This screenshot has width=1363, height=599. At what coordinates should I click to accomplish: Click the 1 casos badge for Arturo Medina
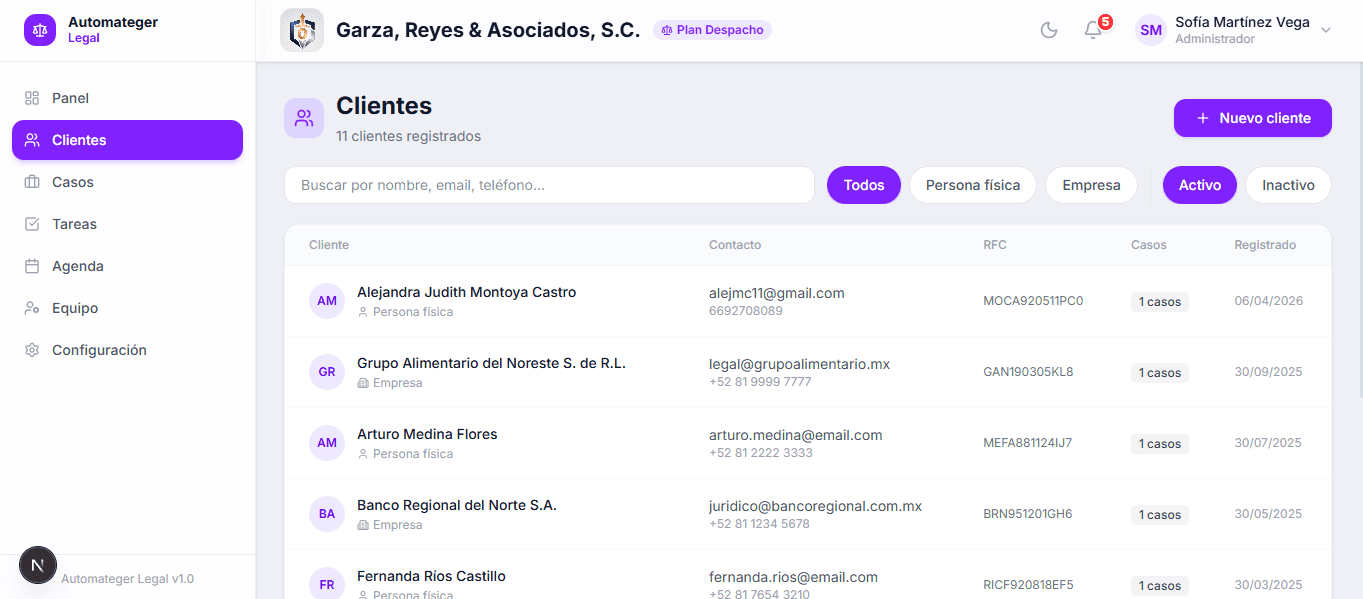click(x=1159, y=443)
